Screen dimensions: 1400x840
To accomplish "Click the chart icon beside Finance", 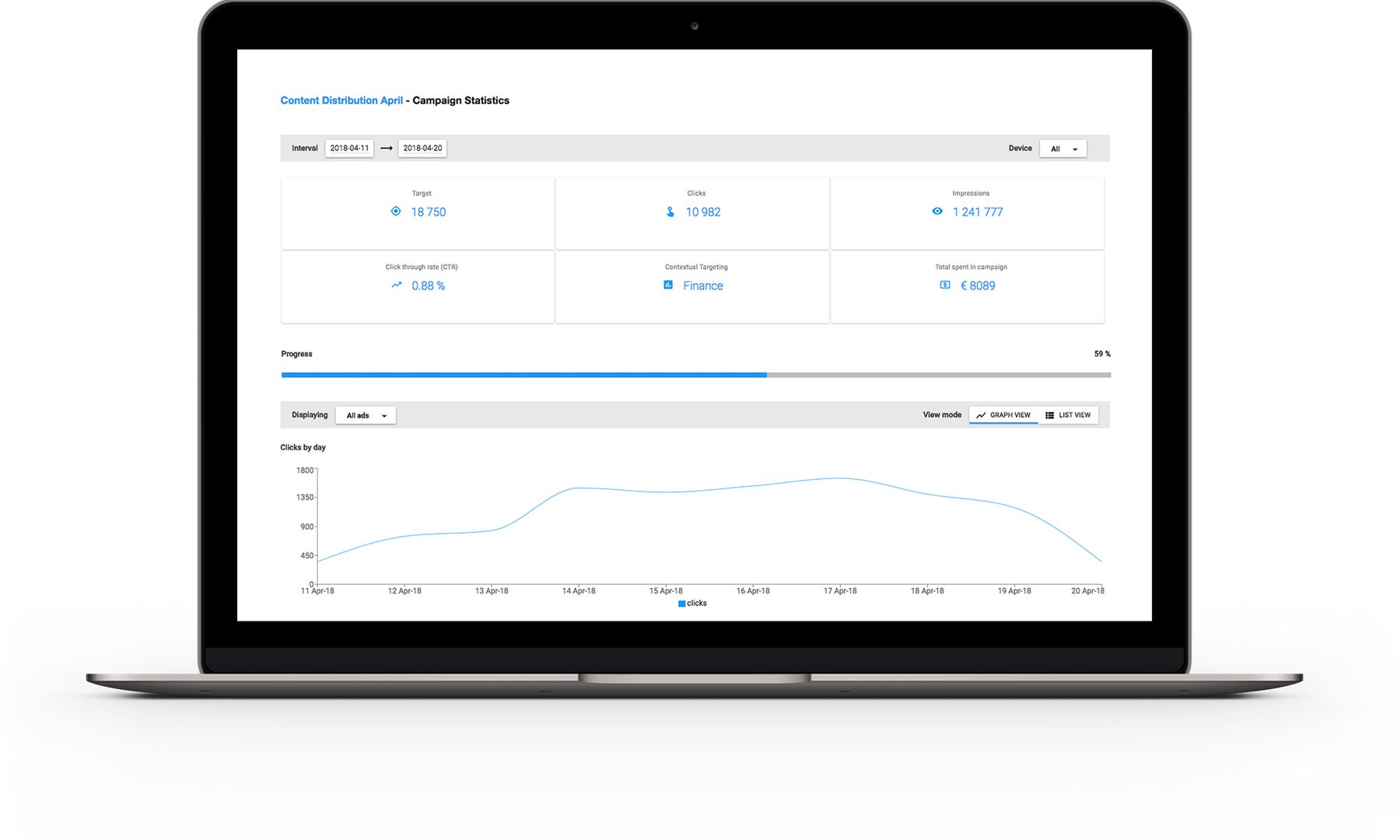I will [x=668, y=285].
